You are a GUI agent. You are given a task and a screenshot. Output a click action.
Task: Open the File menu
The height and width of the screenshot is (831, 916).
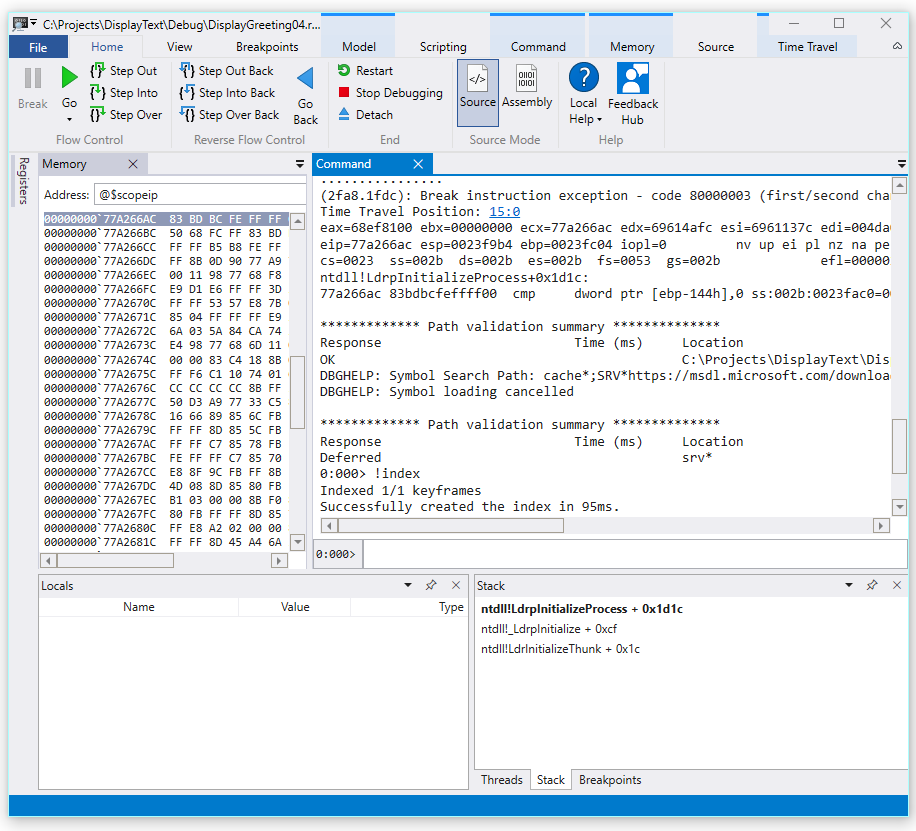38,46
